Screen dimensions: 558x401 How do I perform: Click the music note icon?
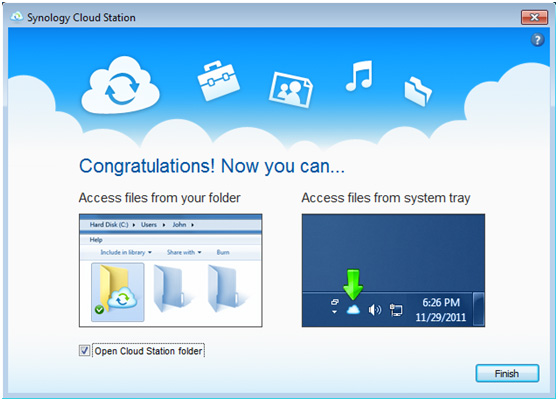[x=359, y=76]
